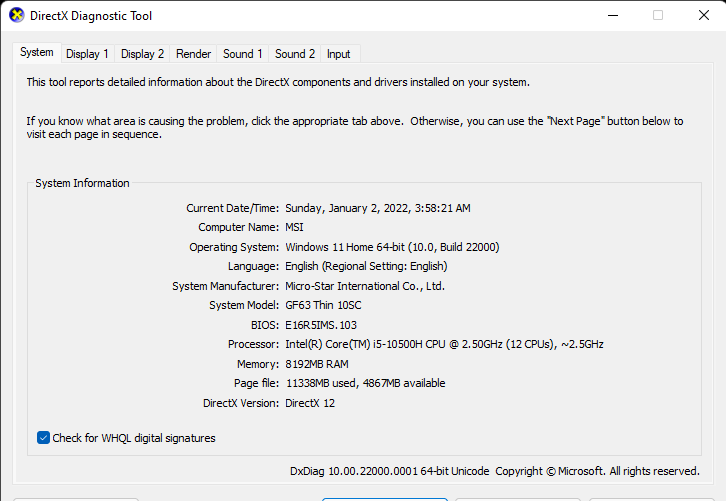726x501 pixels.
Task: Select the System tab
Action: click(x=37, y=52)
